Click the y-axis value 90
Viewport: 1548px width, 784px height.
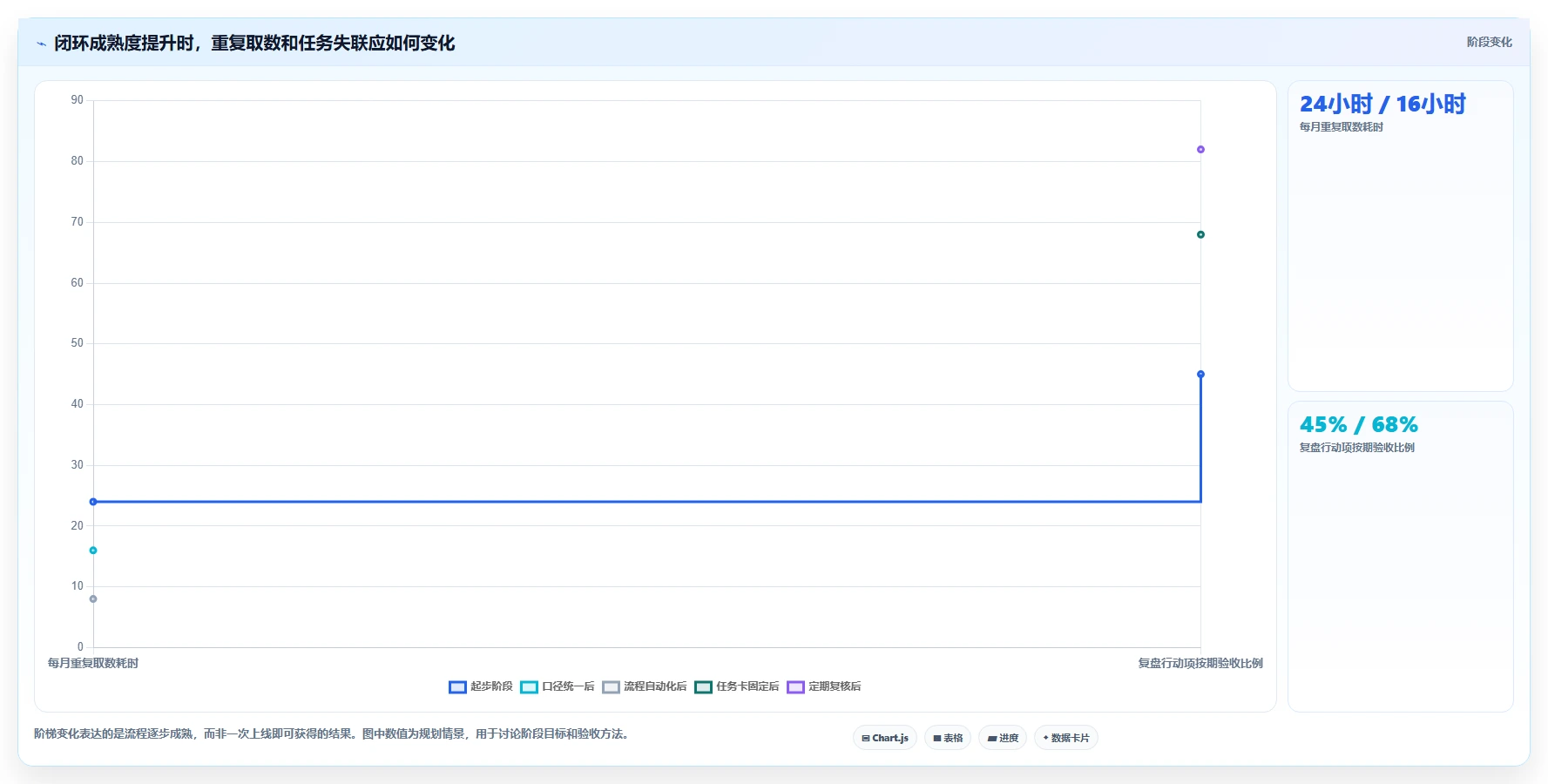pos(78,100)
